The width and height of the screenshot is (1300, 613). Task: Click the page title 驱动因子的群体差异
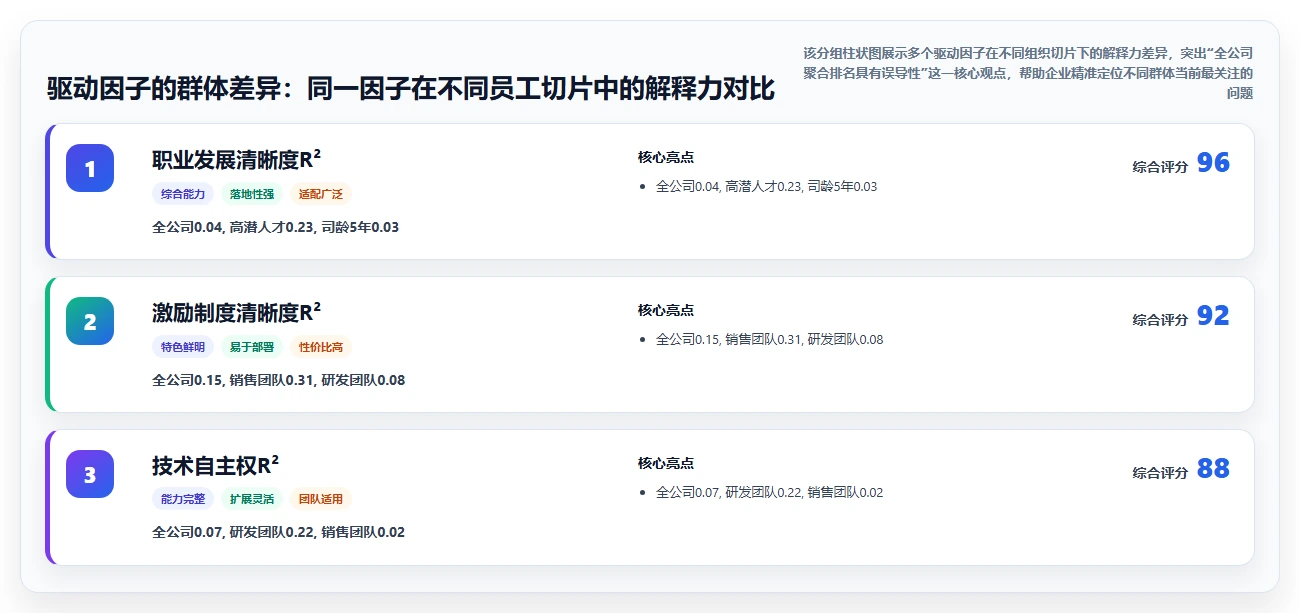411,88
